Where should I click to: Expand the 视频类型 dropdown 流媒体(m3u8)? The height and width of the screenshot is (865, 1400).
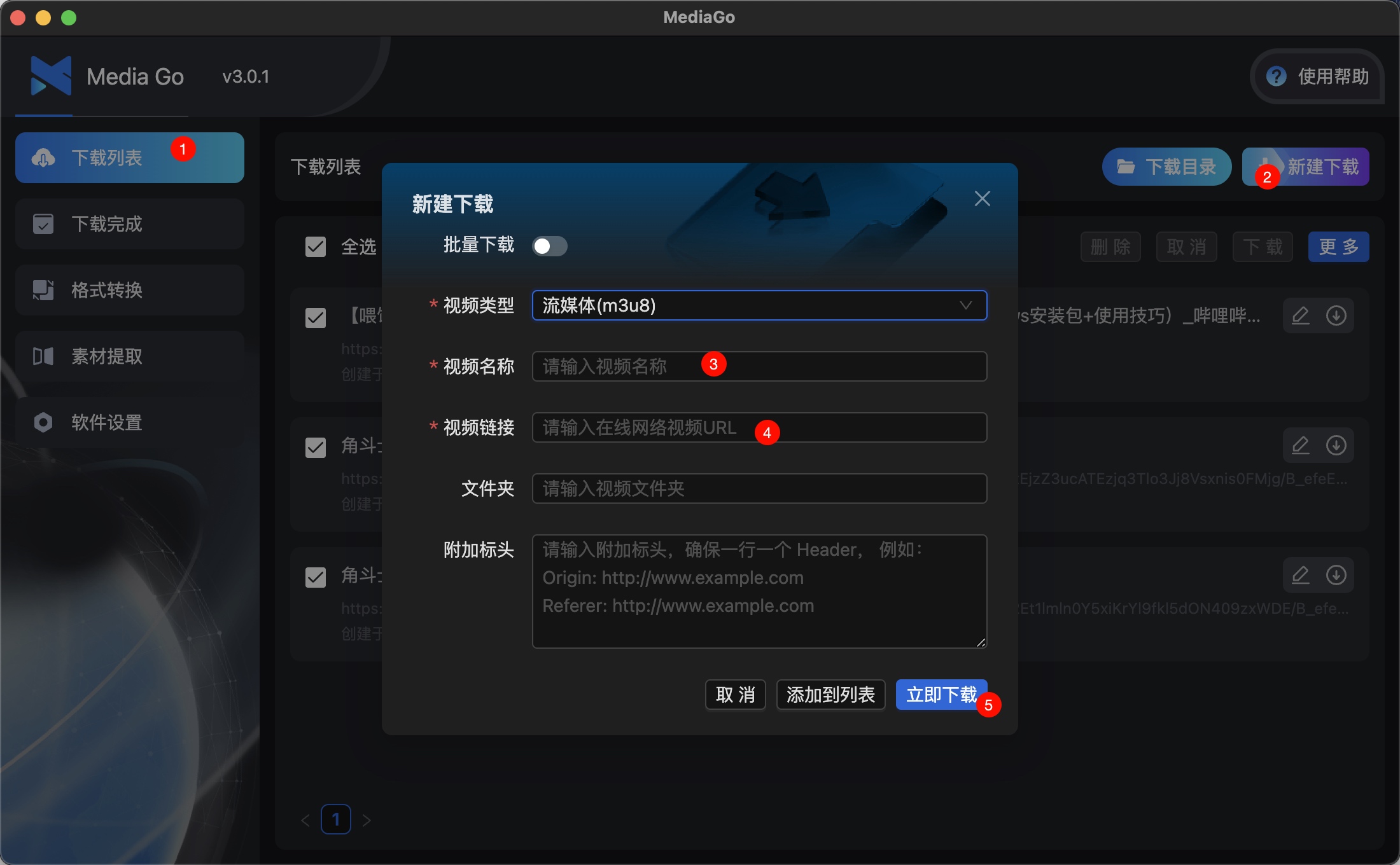(x=759, y=305)
